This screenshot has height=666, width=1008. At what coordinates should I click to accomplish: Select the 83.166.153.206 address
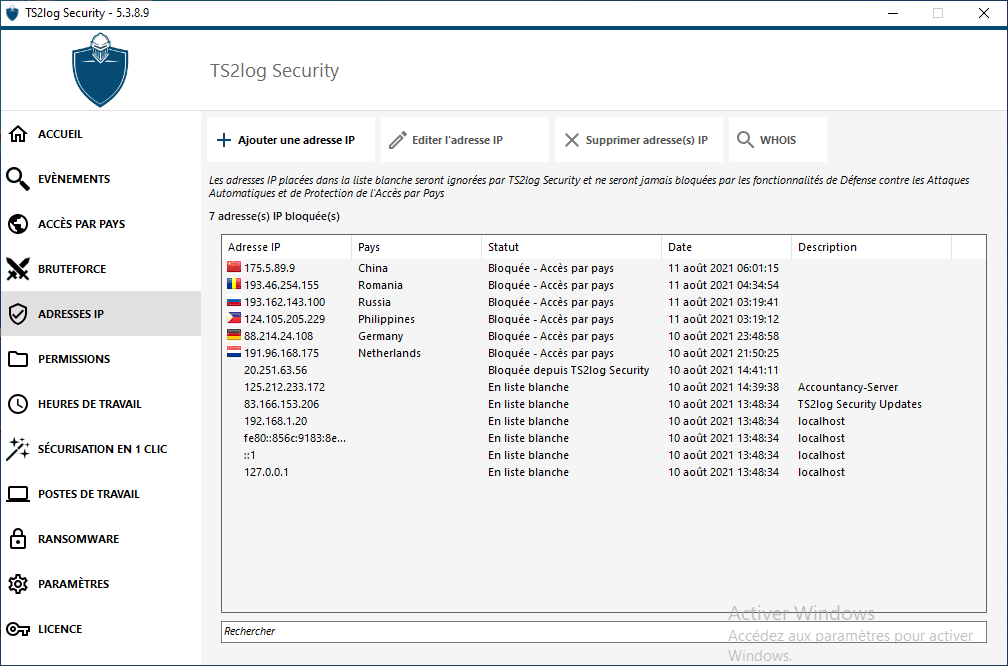coord(282,404)
